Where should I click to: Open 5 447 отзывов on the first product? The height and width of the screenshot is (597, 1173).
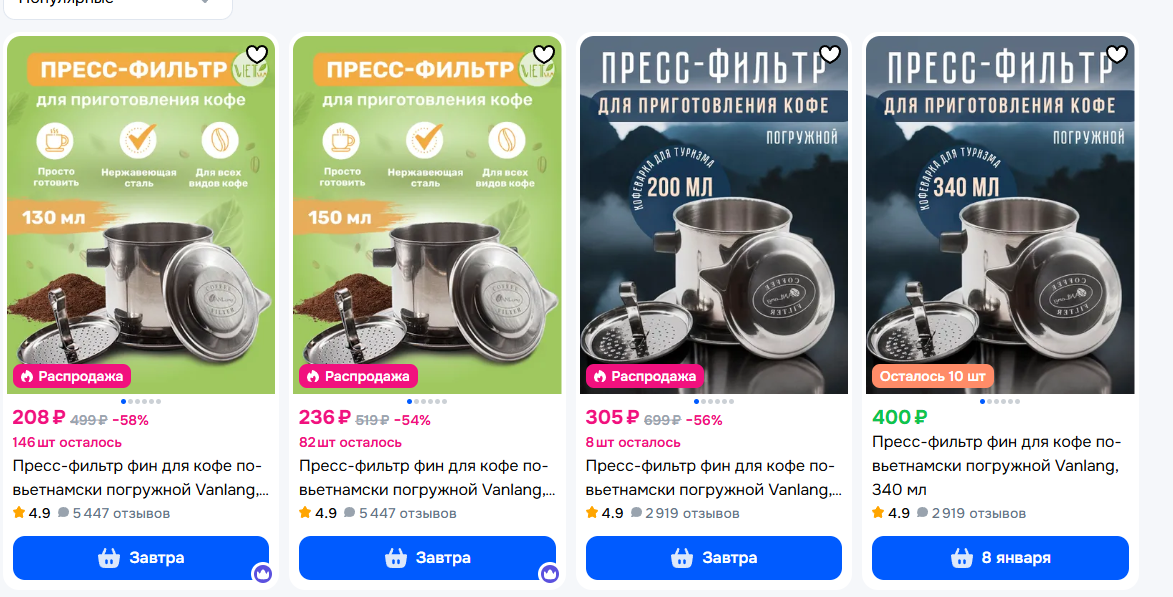(x=114, y=513)
